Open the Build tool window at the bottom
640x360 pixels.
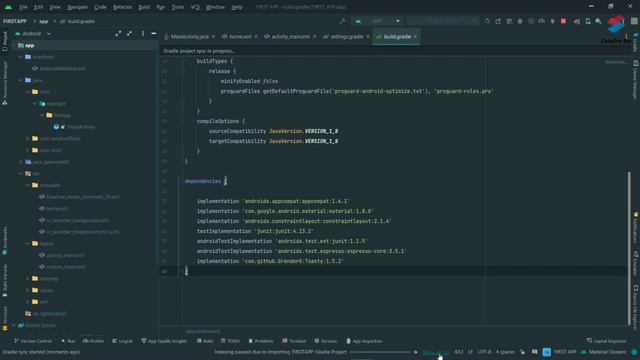[205, 341]
